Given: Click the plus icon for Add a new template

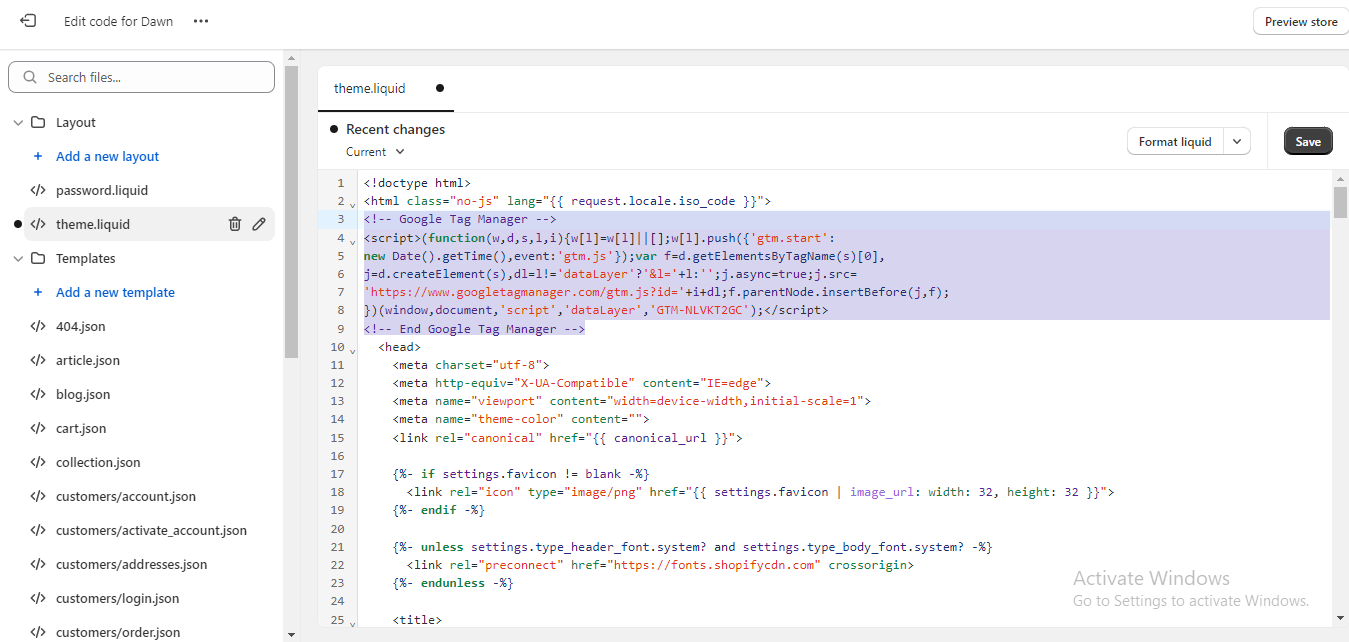Looking at the screenshot, I should [38, 292].
